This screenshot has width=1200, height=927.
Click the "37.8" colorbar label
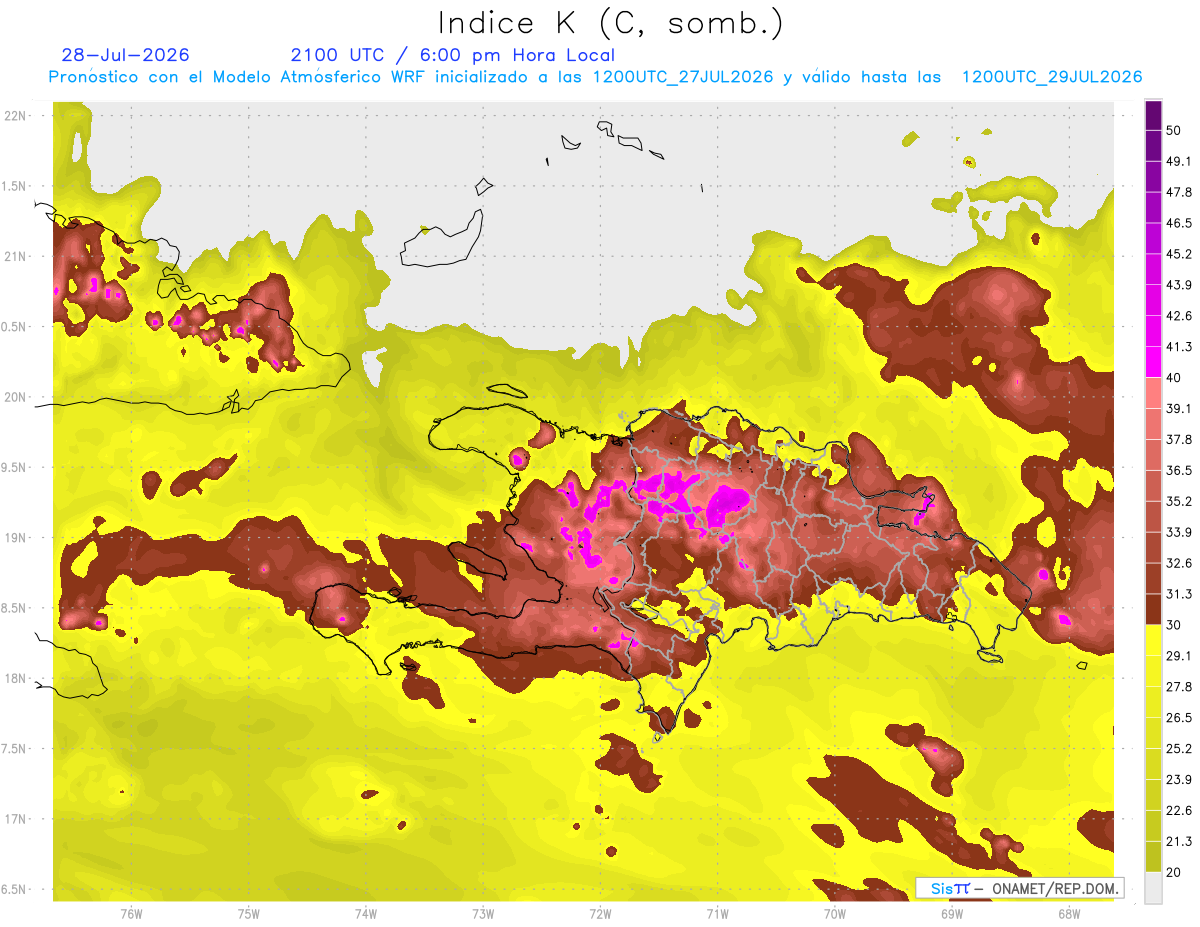1180,440
